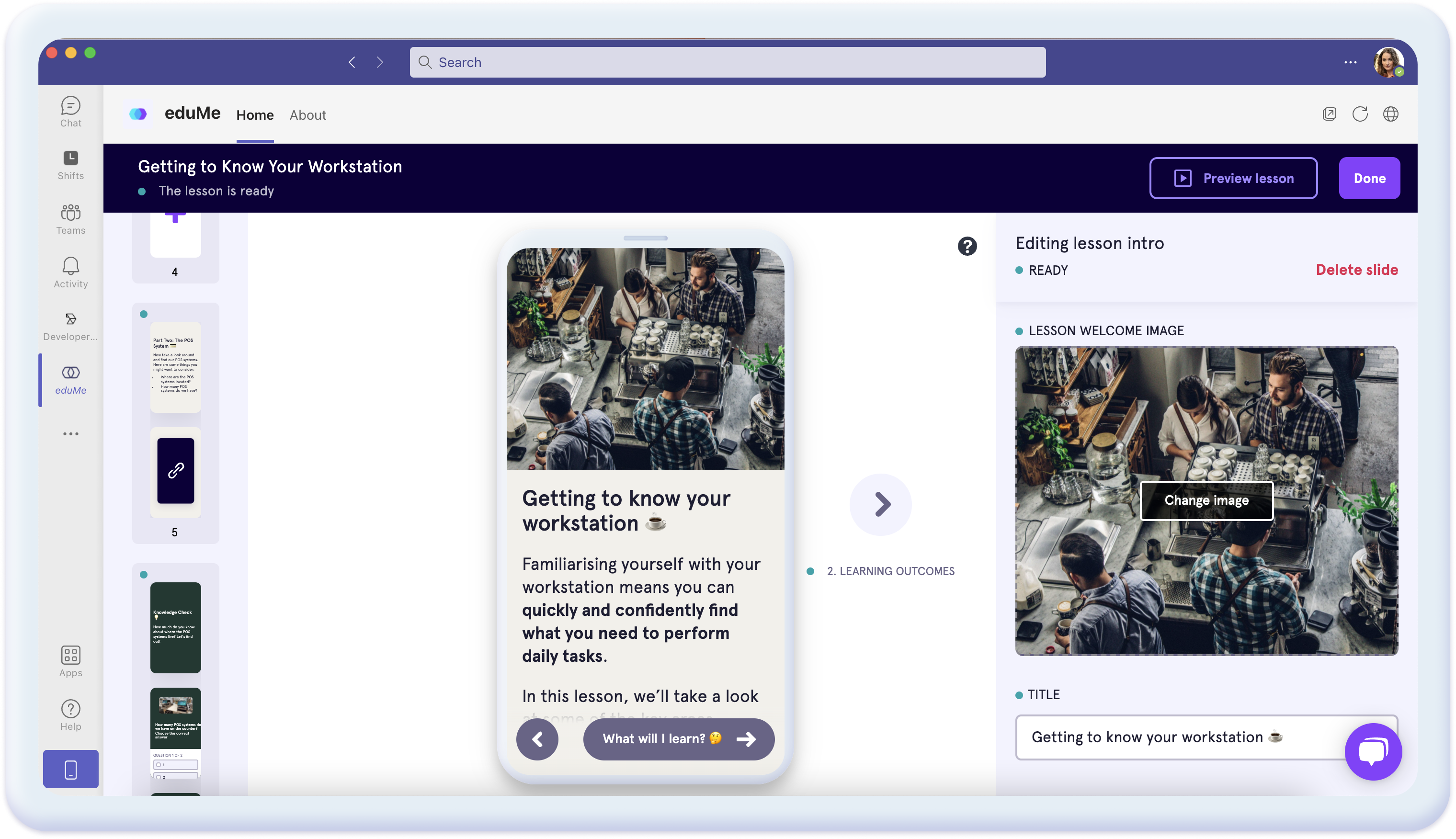
Task: Expand the more apps ellipsis in sidebar
Action: pyautogui.click(x=70, y=433)
